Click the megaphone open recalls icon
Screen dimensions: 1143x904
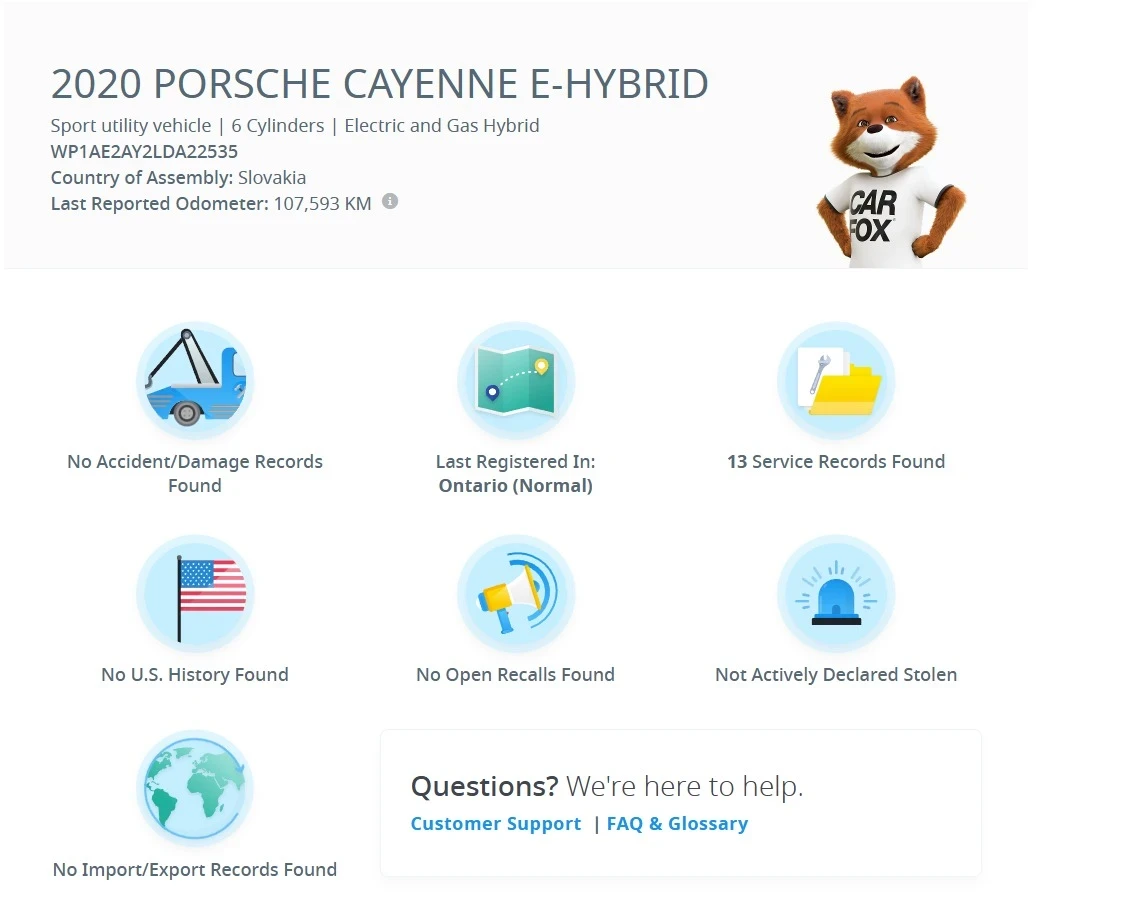click(x=515, y=593)
